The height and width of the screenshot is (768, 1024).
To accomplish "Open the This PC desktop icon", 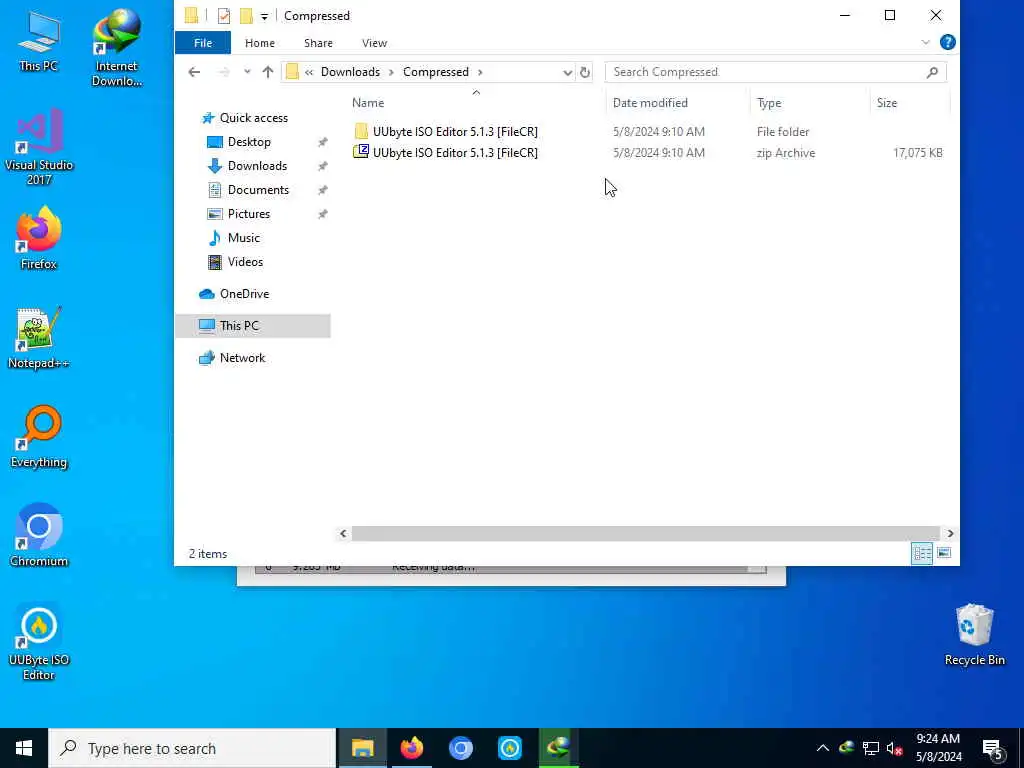I will tap(39, 40).
